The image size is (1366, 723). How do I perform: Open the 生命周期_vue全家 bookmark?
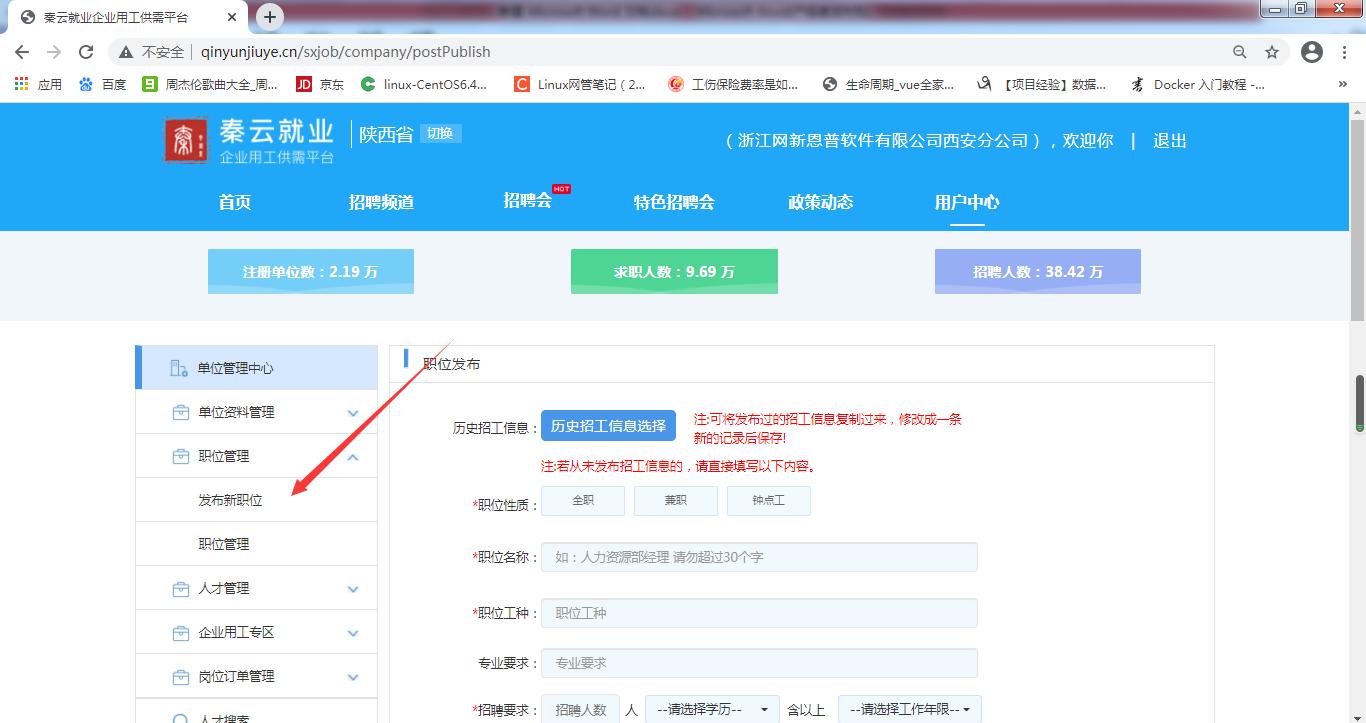[x=888, y=85]
